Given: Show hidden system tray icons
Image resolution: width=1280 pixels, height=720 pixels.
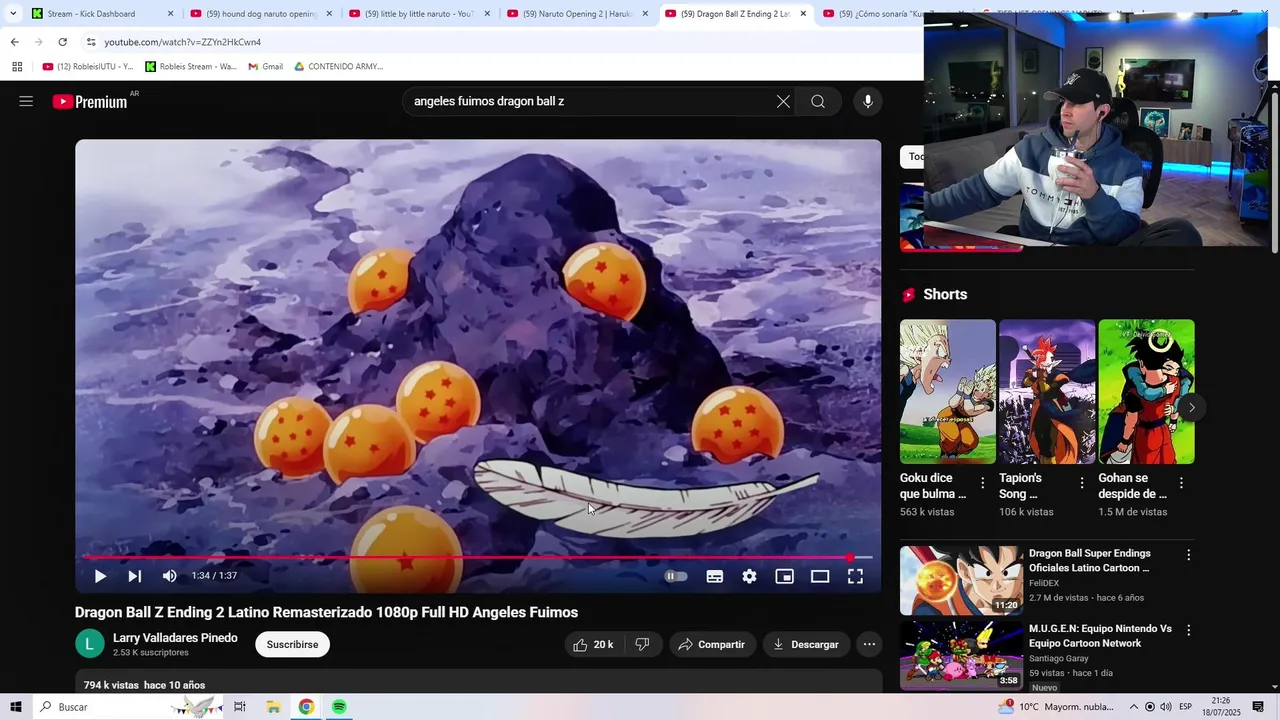Looking at the screenshot, I should pyautogui.click(x=1133, y=707).
